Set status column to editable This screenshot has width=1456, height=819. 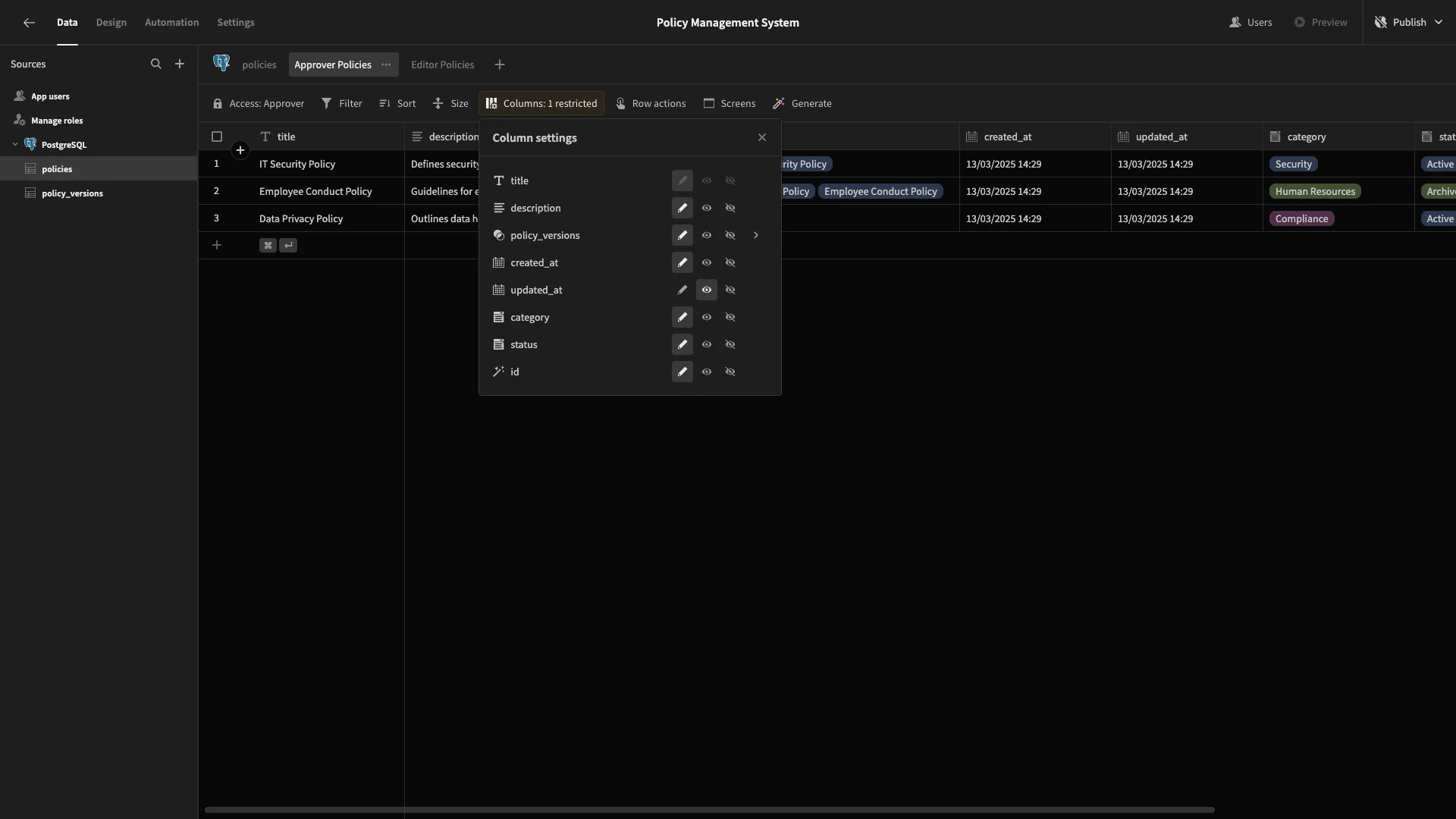[x=682, y=344]
